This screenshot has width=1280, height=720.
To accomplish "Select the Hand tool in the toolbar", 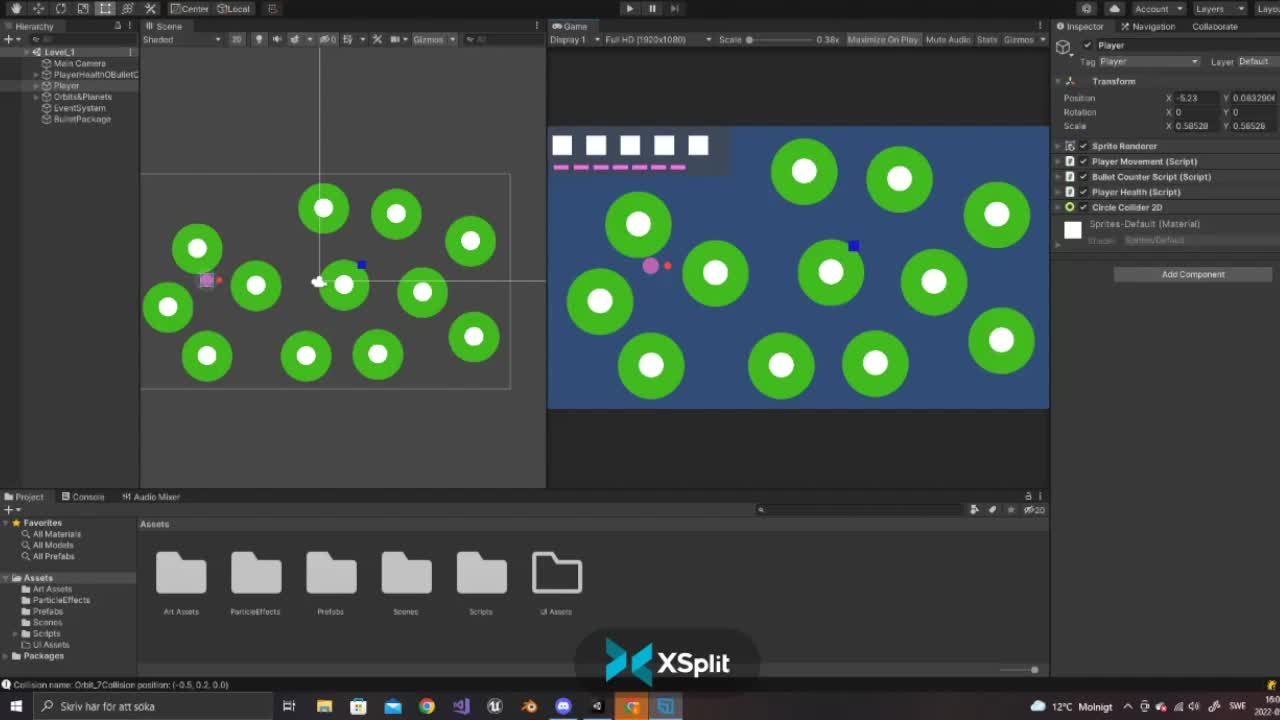I will (17, 8).
